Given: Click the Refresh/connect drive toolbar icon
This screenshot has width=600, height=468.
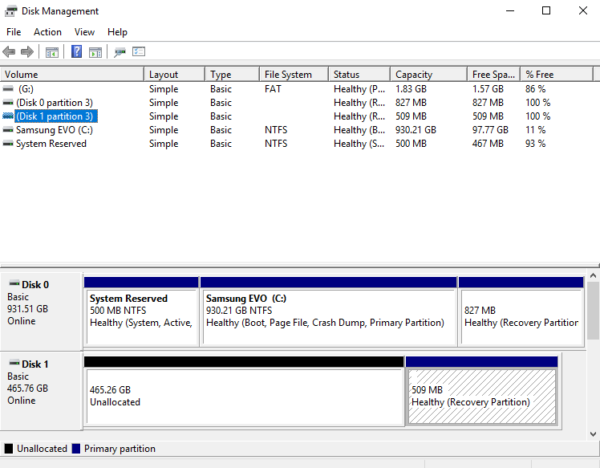Looking at the screenshot, I should pos(120,52).
